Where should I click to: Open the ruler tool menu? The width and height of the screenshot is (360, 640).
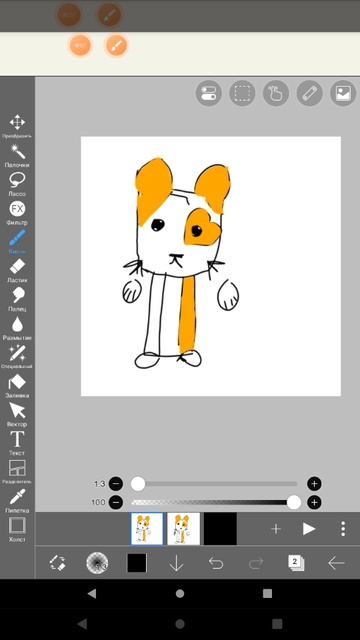tap(309, 93)
